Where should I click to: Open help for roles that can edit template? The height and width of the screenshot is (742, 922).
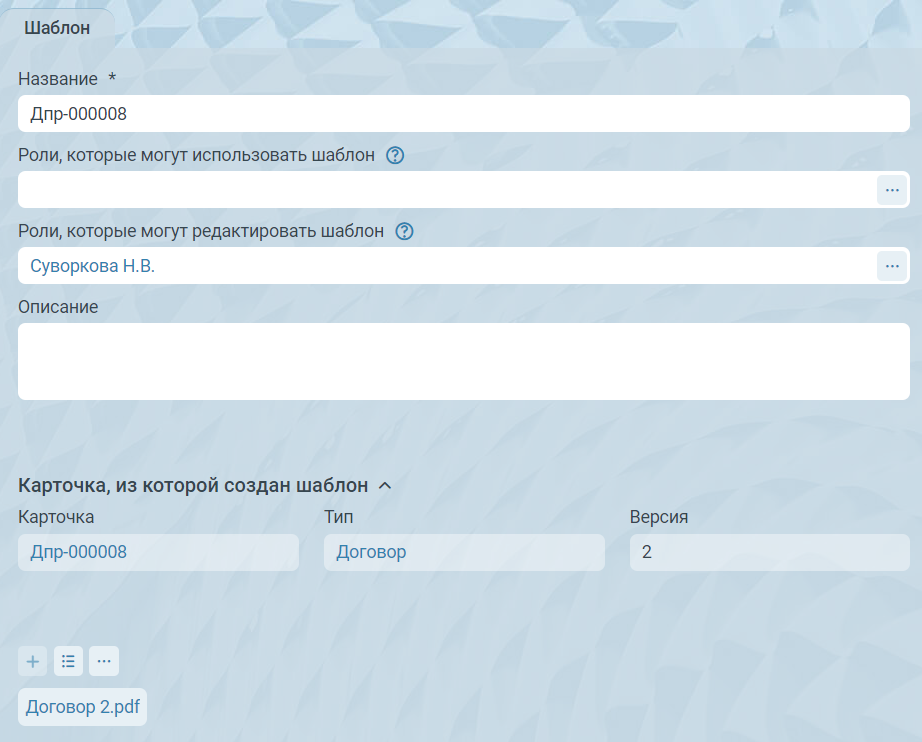tap(404, 232)
